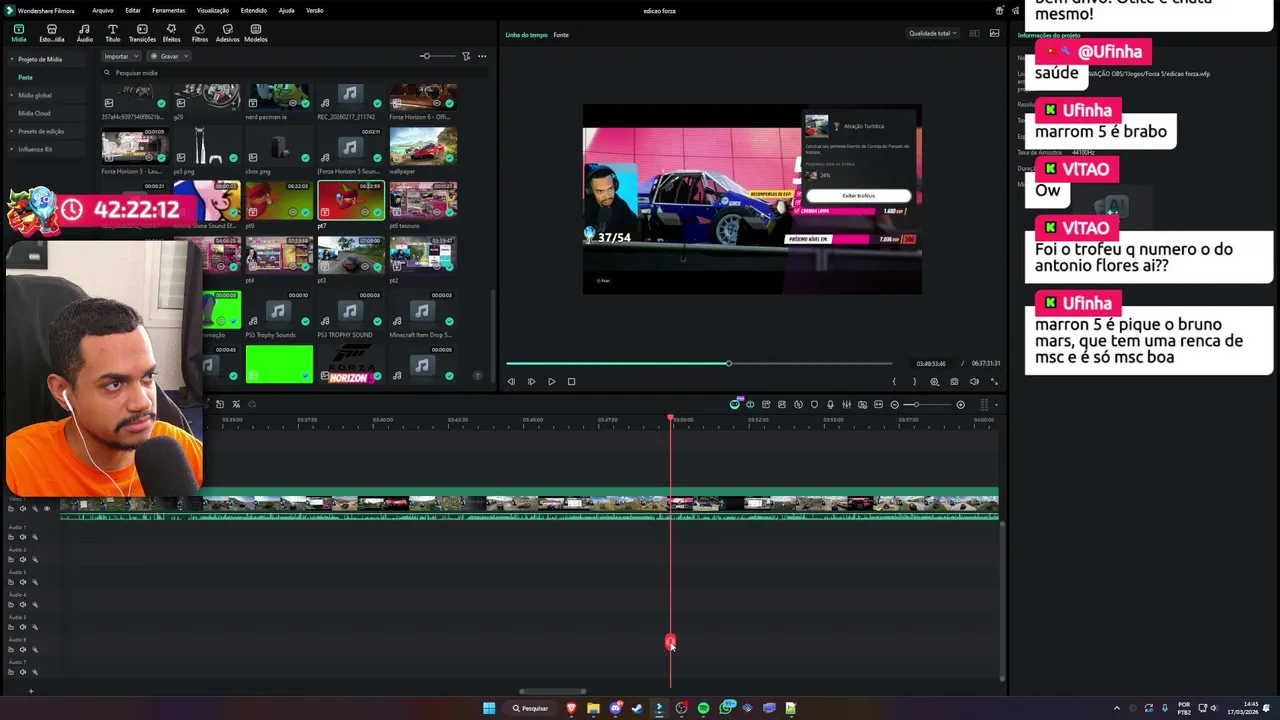Open Windows Start menu

489,708
